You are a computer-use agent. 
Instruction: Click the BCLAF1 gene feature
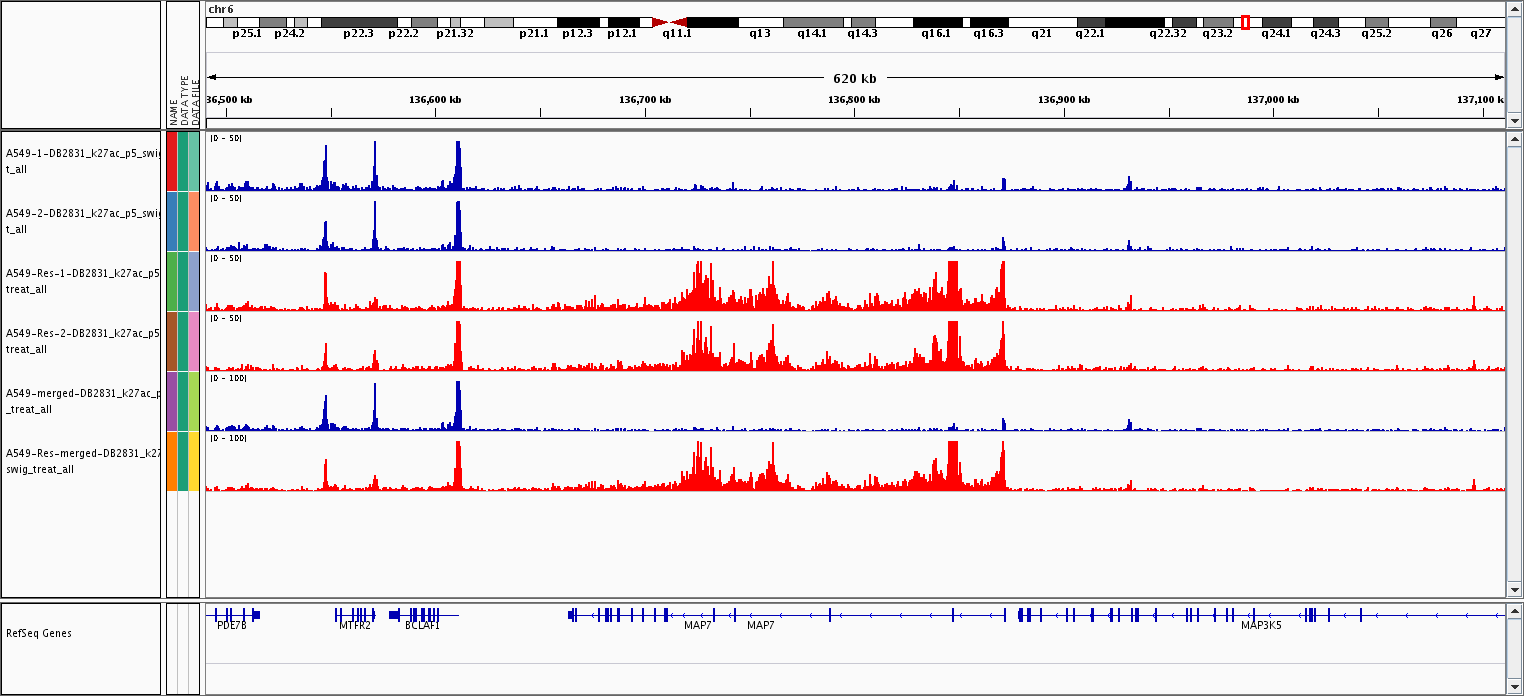(x=422, y=615)
